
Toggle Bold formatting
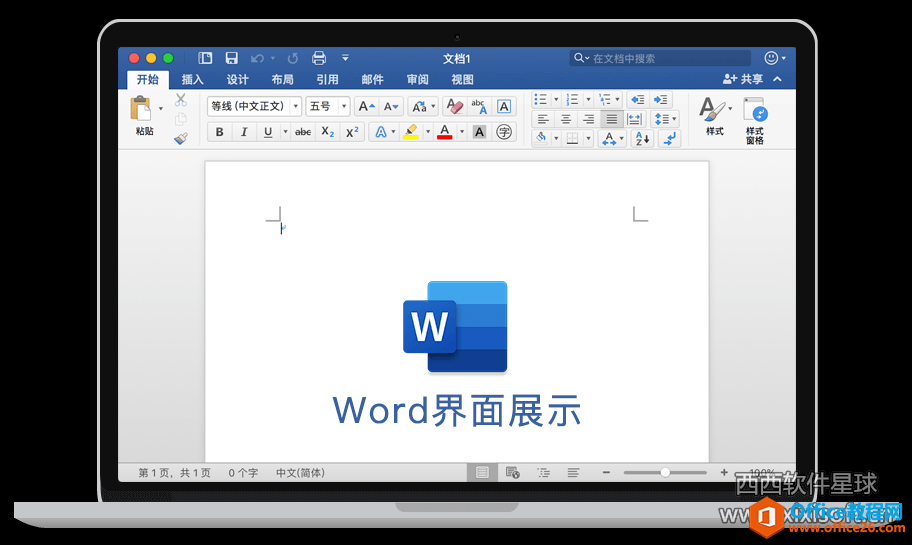click(220, 132)
